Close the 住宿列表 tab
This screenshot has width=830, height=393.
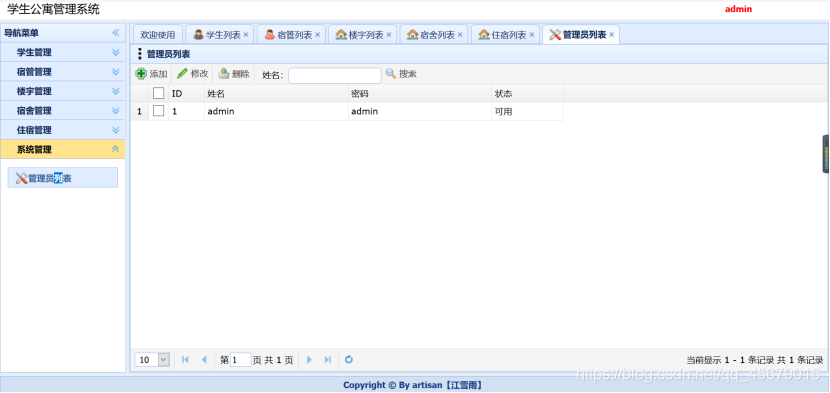(x=531, y=34)
